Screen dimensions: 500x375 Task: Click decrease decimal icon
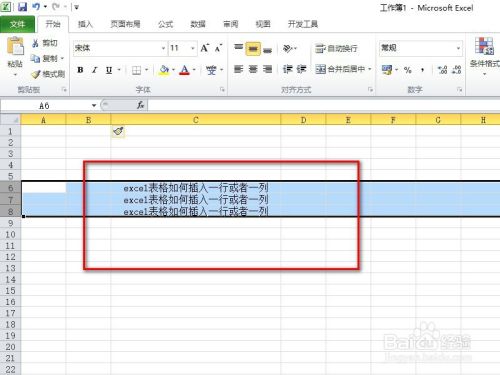[457, 70]
